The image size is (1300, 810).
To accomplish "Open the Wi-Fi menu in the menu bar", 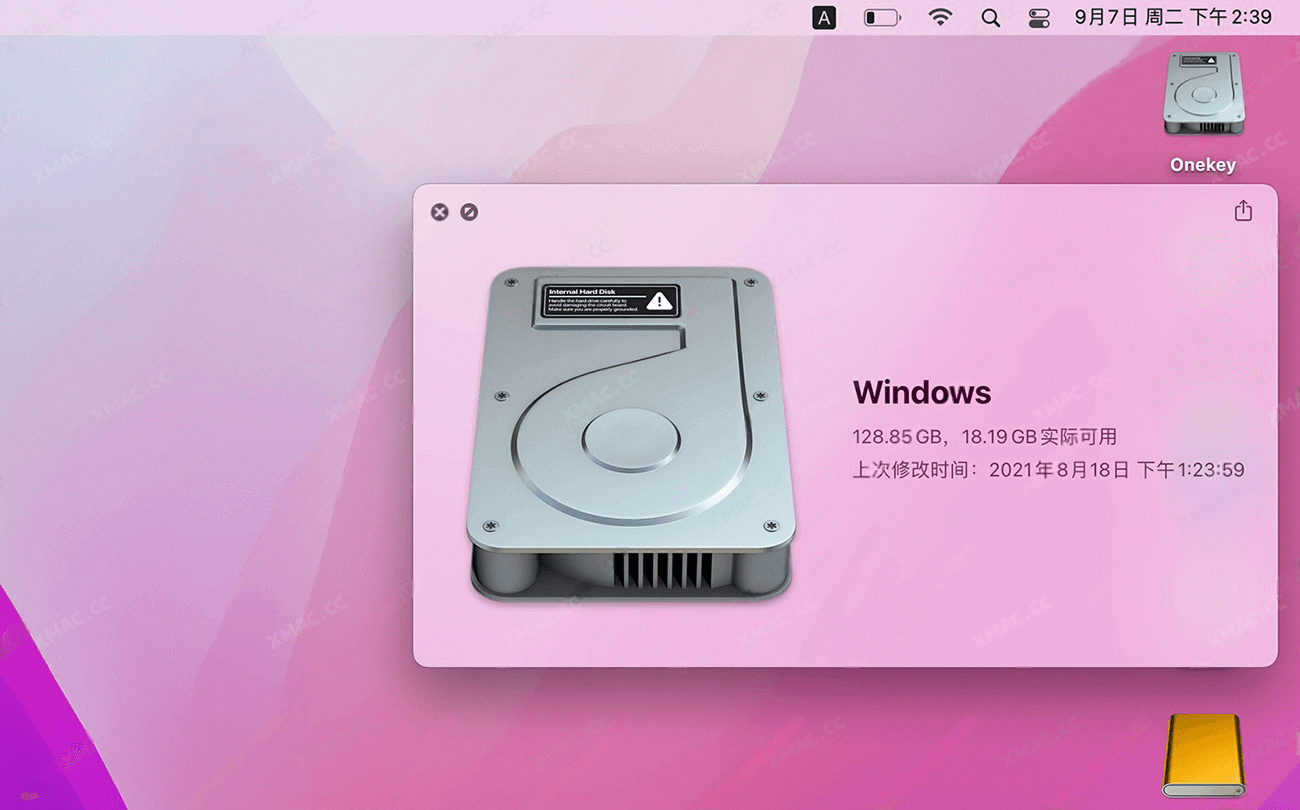I will point(940,17).
